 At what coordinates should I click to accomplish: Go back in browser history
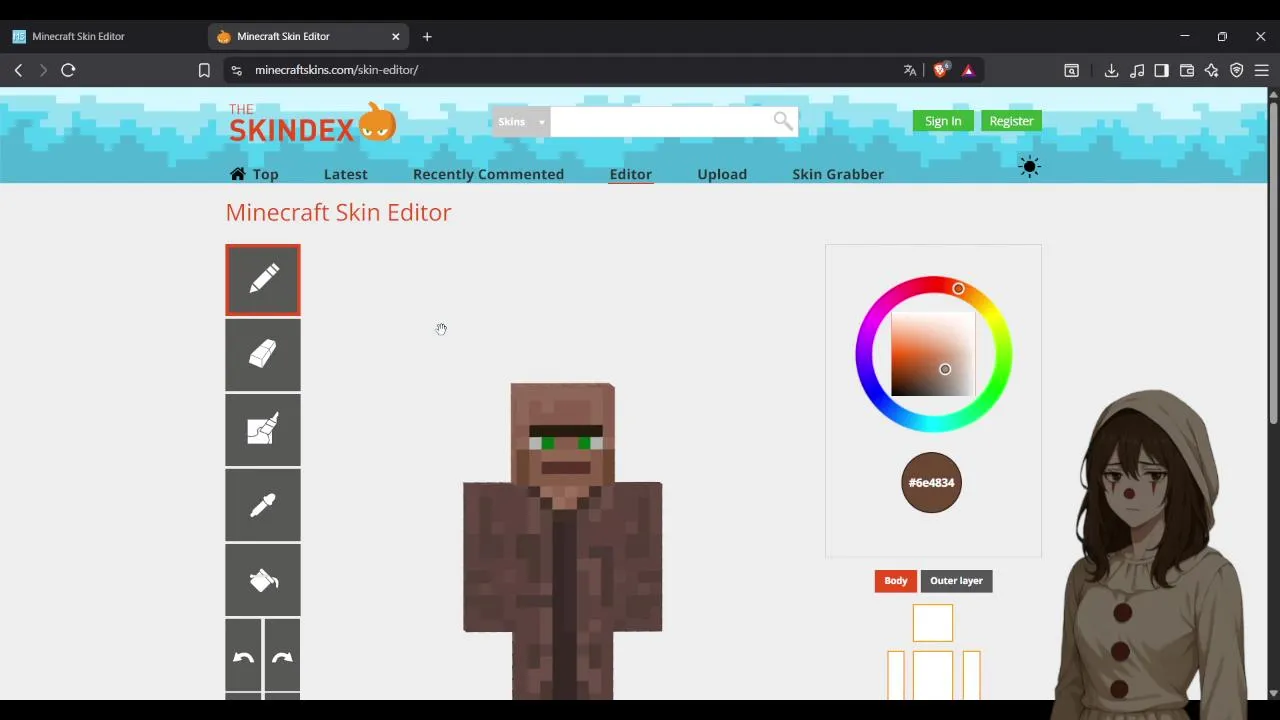tap(18, 70)
